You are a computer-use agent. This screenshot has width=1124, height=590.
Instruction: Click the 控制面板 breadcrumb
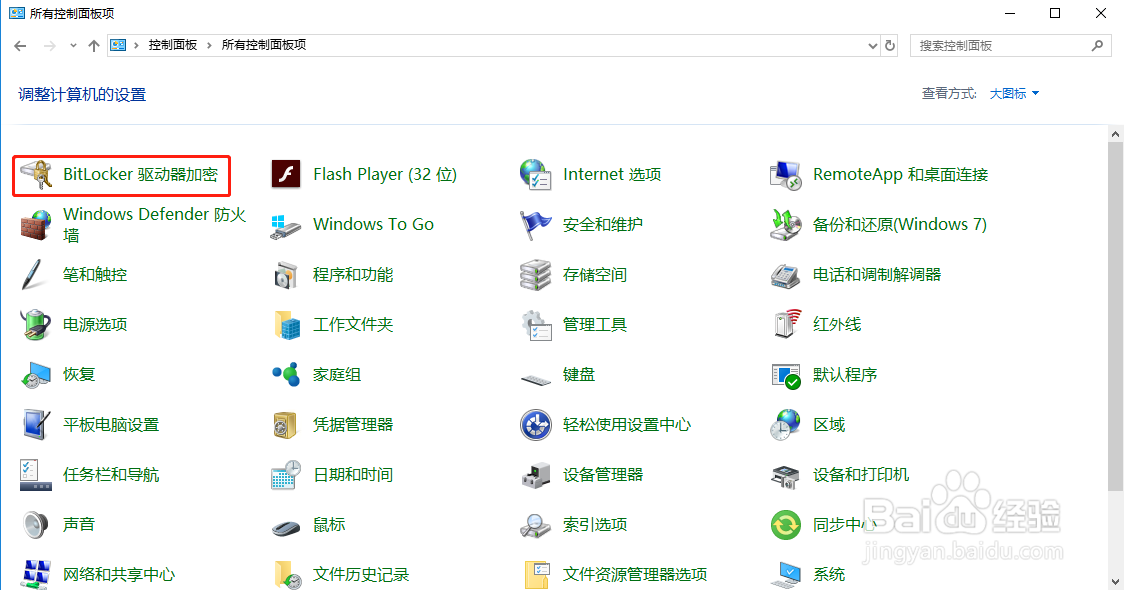pyautogui.click(x=173, y=45)
